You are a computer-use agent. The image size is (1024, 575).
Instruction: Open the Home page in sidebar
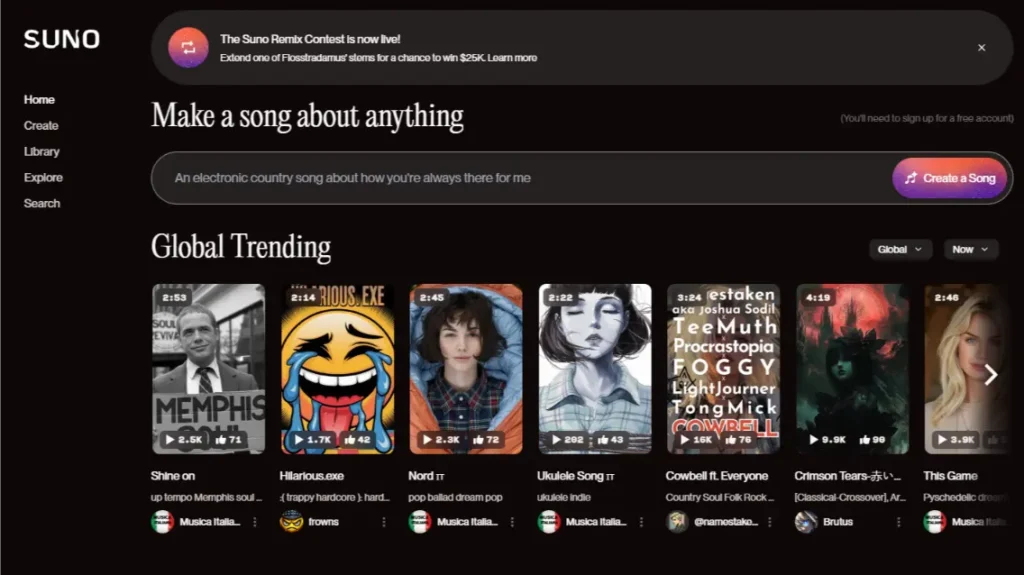[x=39, y=99]
